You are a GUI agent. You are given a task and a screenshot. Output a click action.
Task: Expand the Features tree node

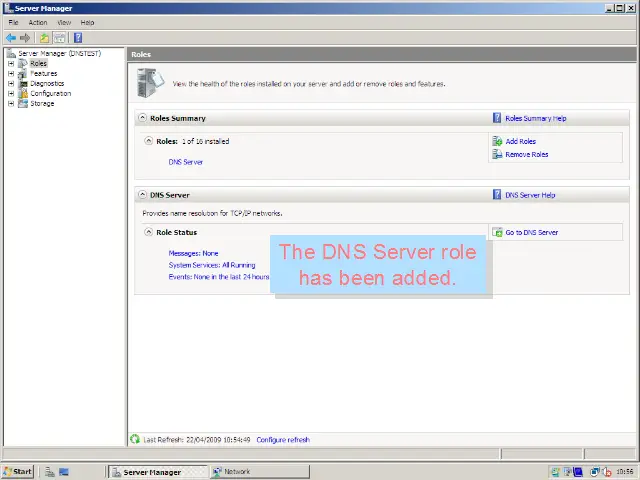pyautogui.click(x=11, y=73)
